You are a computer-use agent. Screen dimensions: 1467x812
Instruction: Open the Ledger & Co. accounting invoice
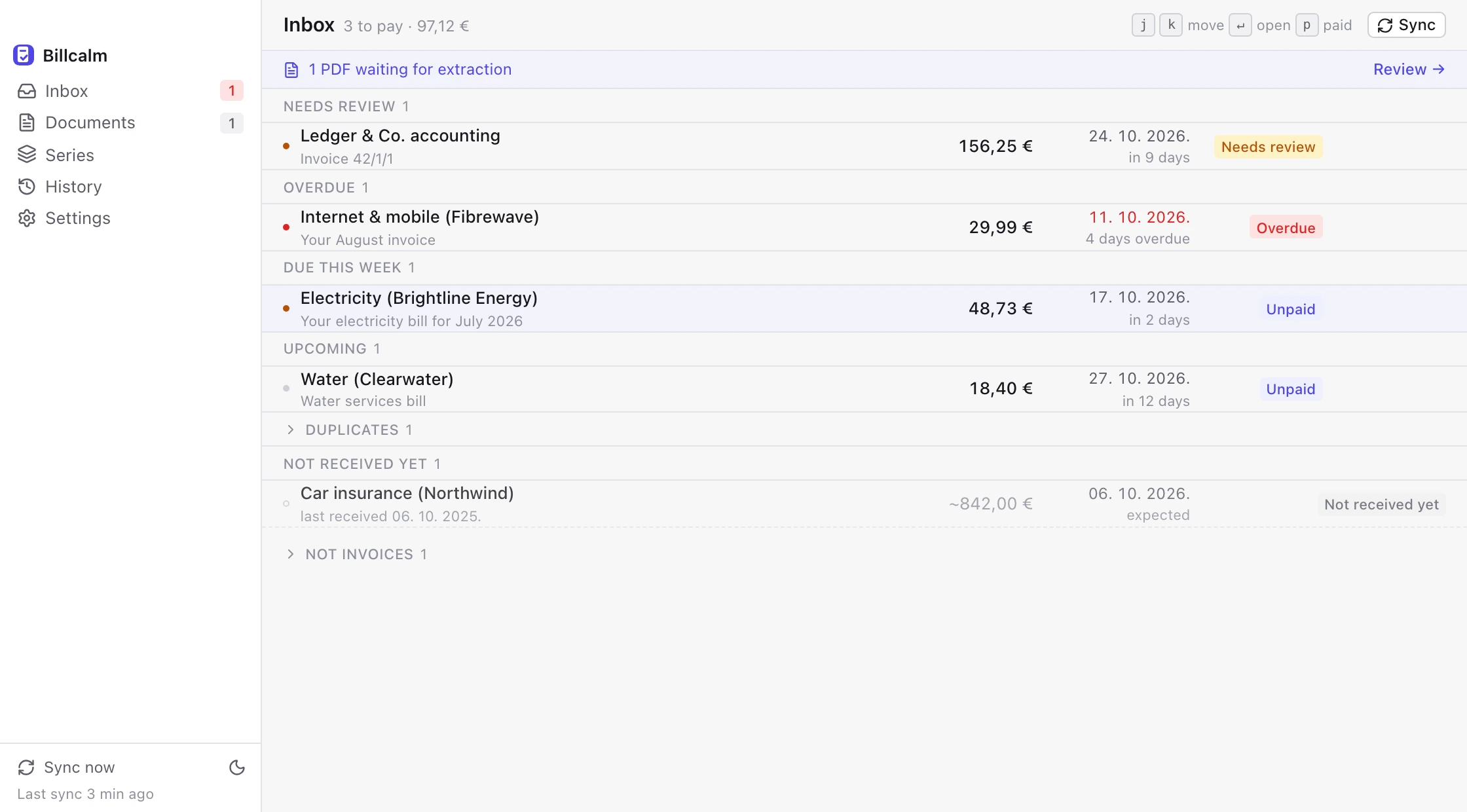point(864,146)
